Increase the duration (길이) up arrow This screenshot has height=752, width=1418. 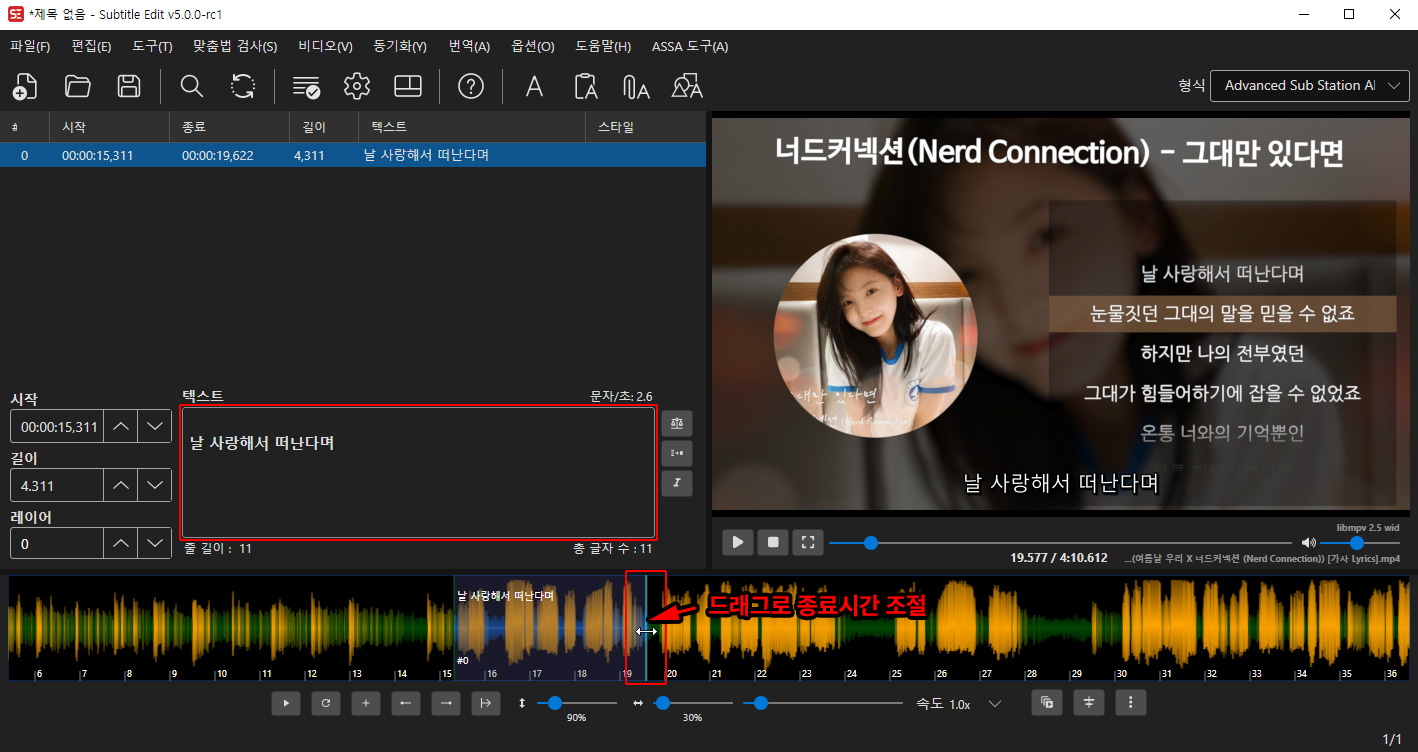click(120, 485)
